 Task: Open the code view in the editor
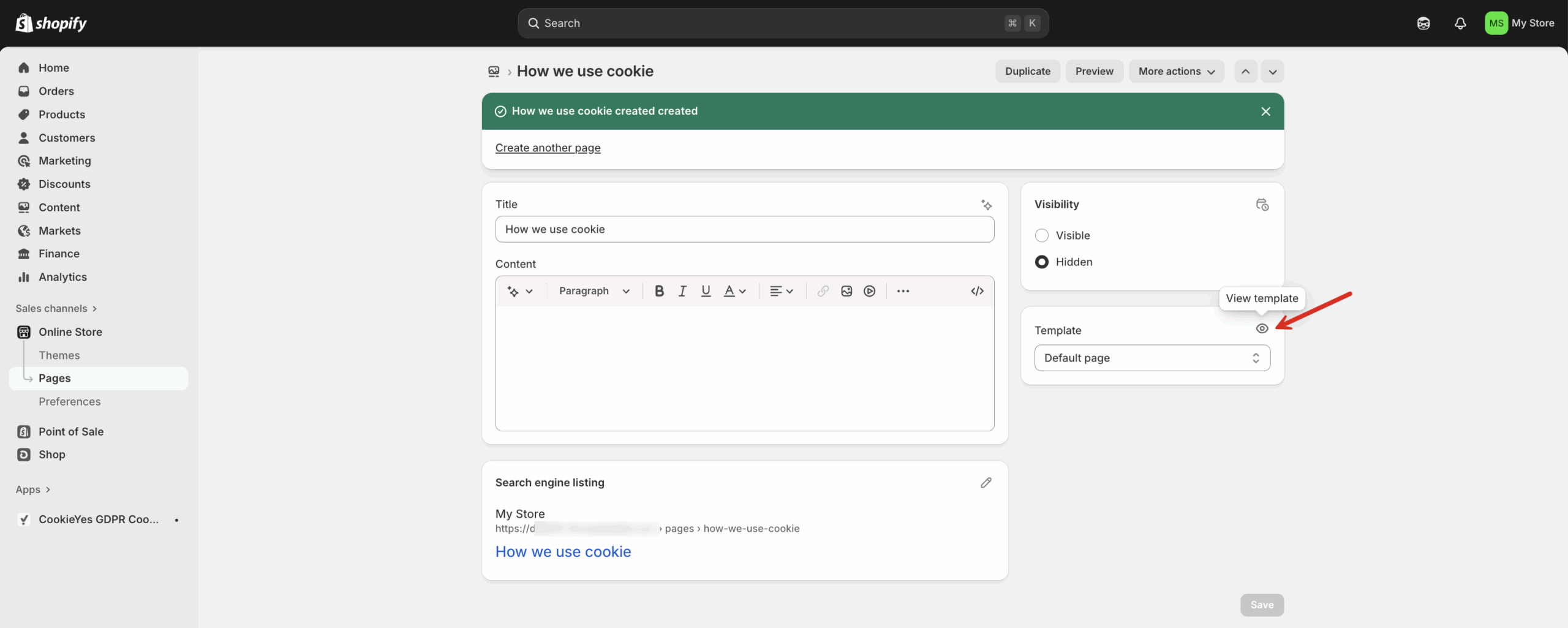pos(977,291)
